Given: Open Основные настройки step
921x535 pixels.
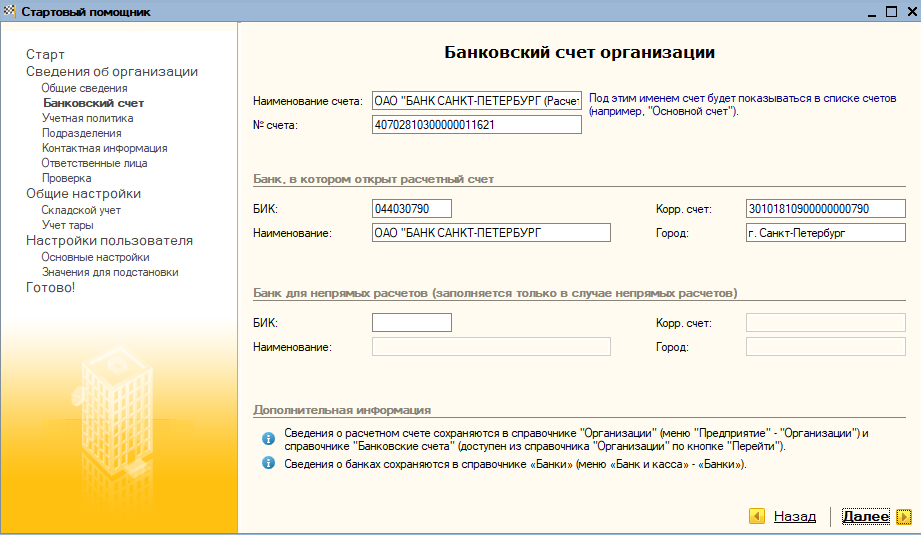Looking at the screenshot, I should [95, 257].
